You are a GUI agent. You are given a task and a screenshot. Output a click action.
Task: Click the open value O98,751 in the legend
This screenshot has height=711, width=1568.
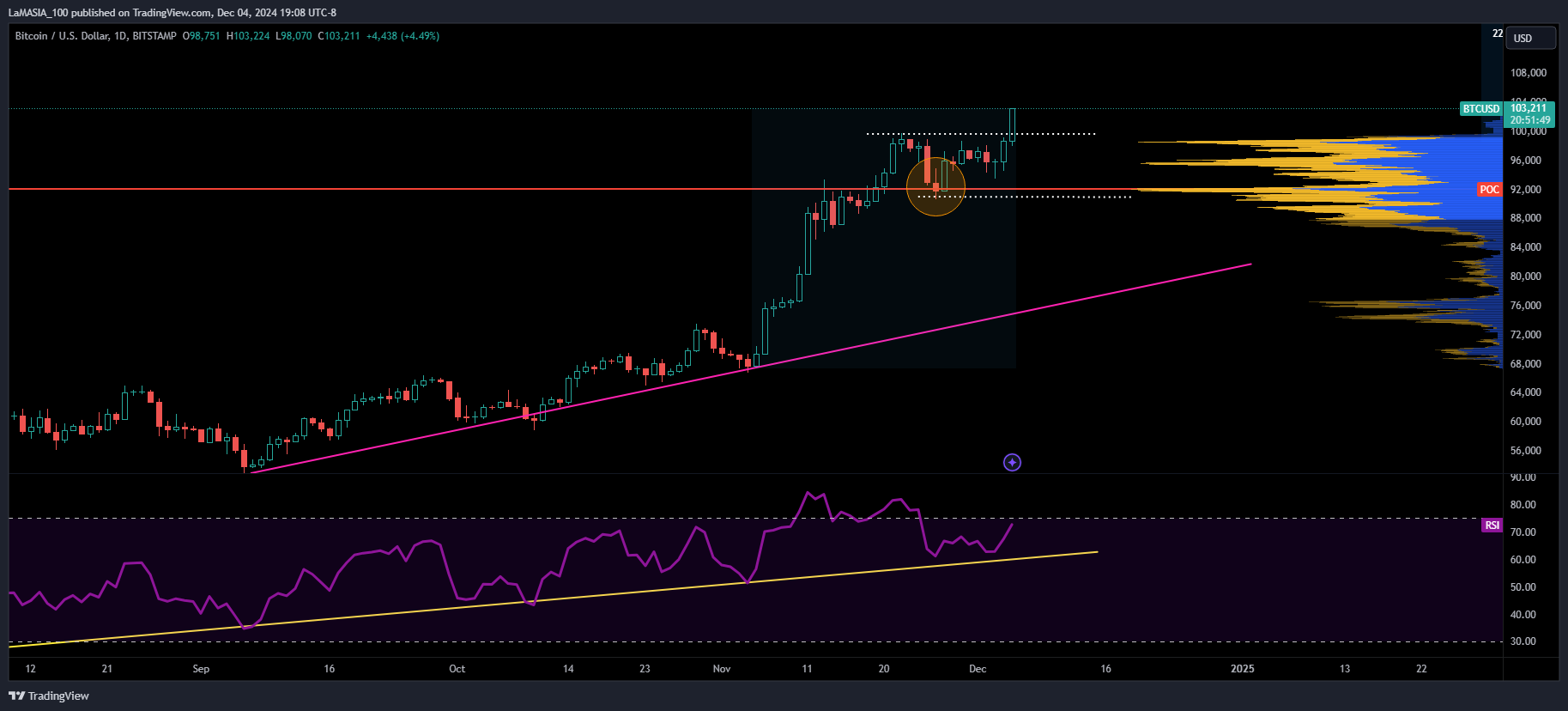tap(202, 36)
